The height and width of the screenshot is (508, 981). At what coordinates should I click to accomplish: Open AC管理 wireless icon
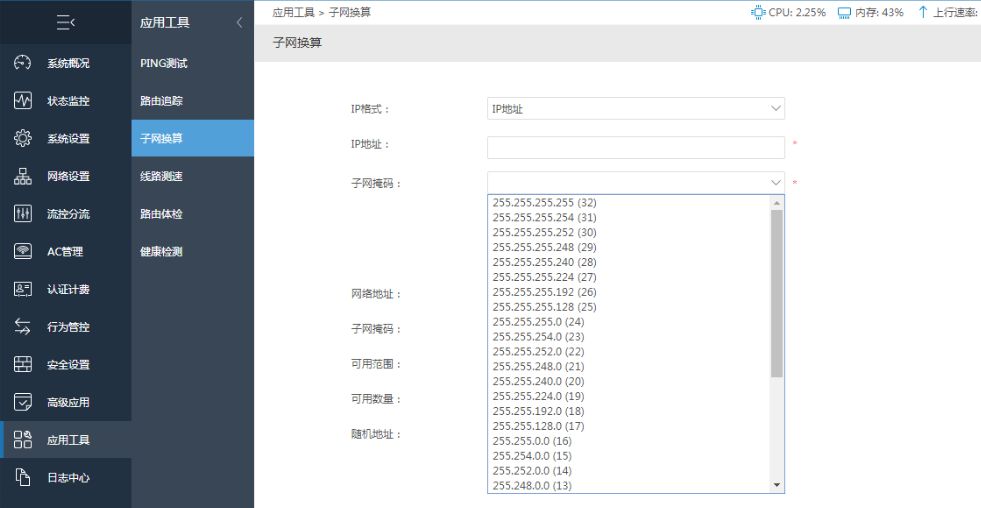coord(23,251)
